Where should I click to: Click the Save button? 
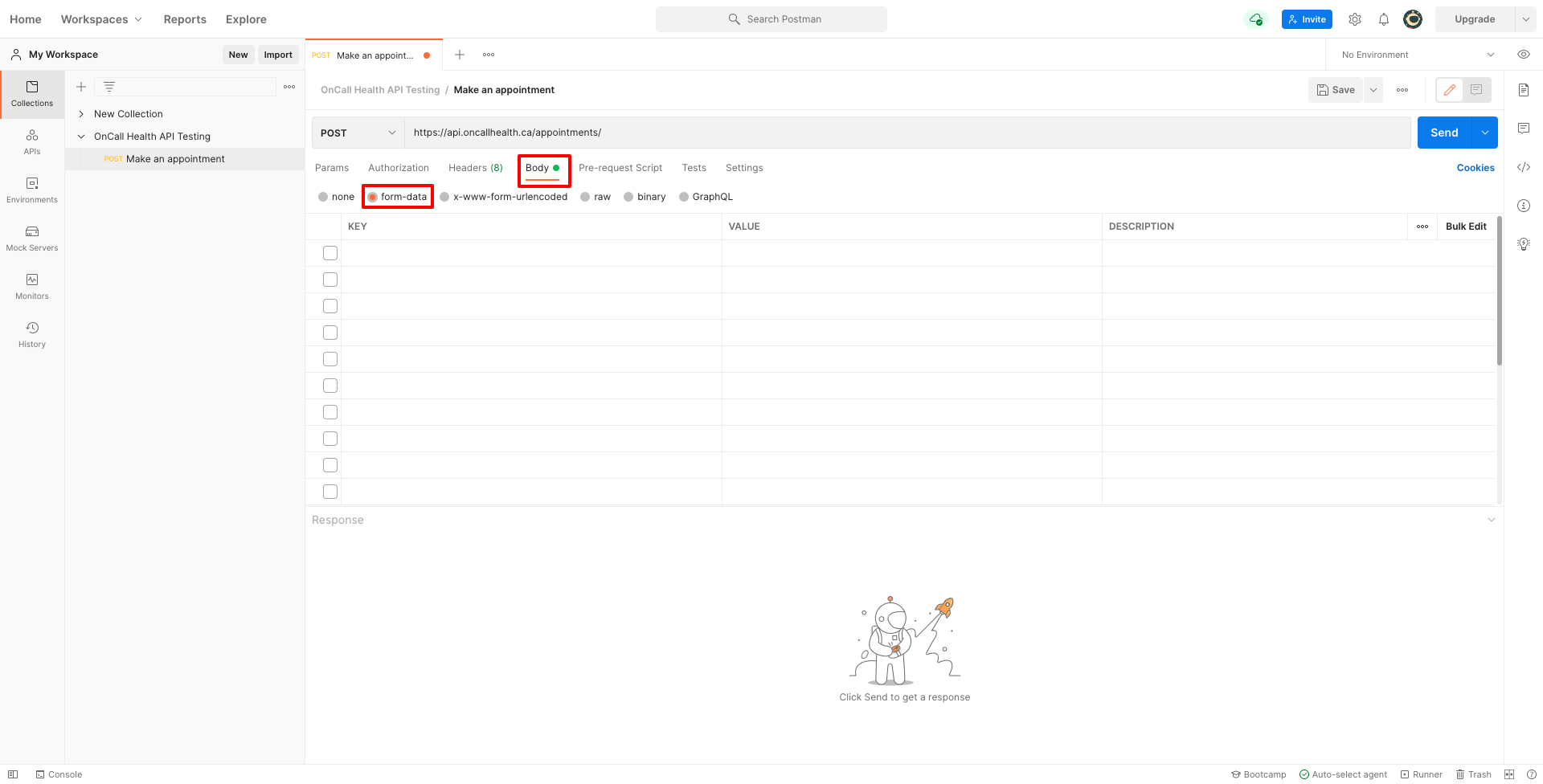(1336, 90)
